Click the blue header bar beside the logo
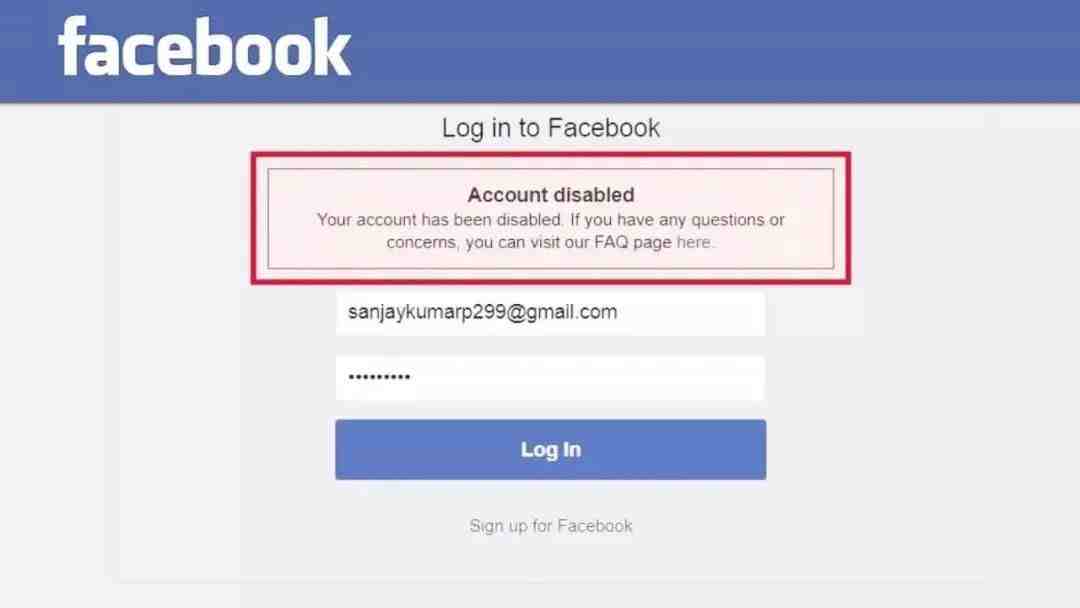 [716, 50]
